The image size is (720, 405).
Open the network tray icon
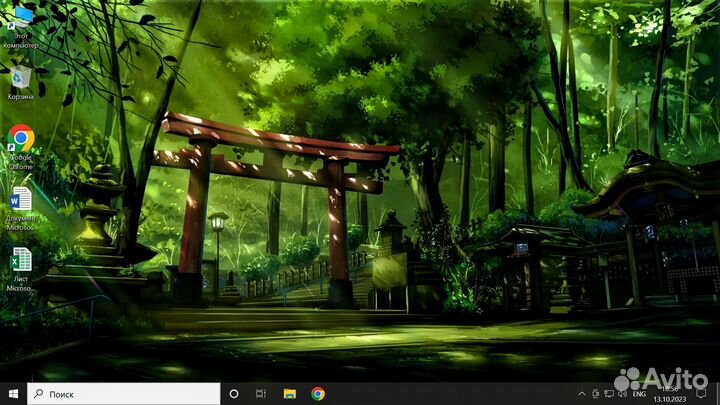click(609, 394)
